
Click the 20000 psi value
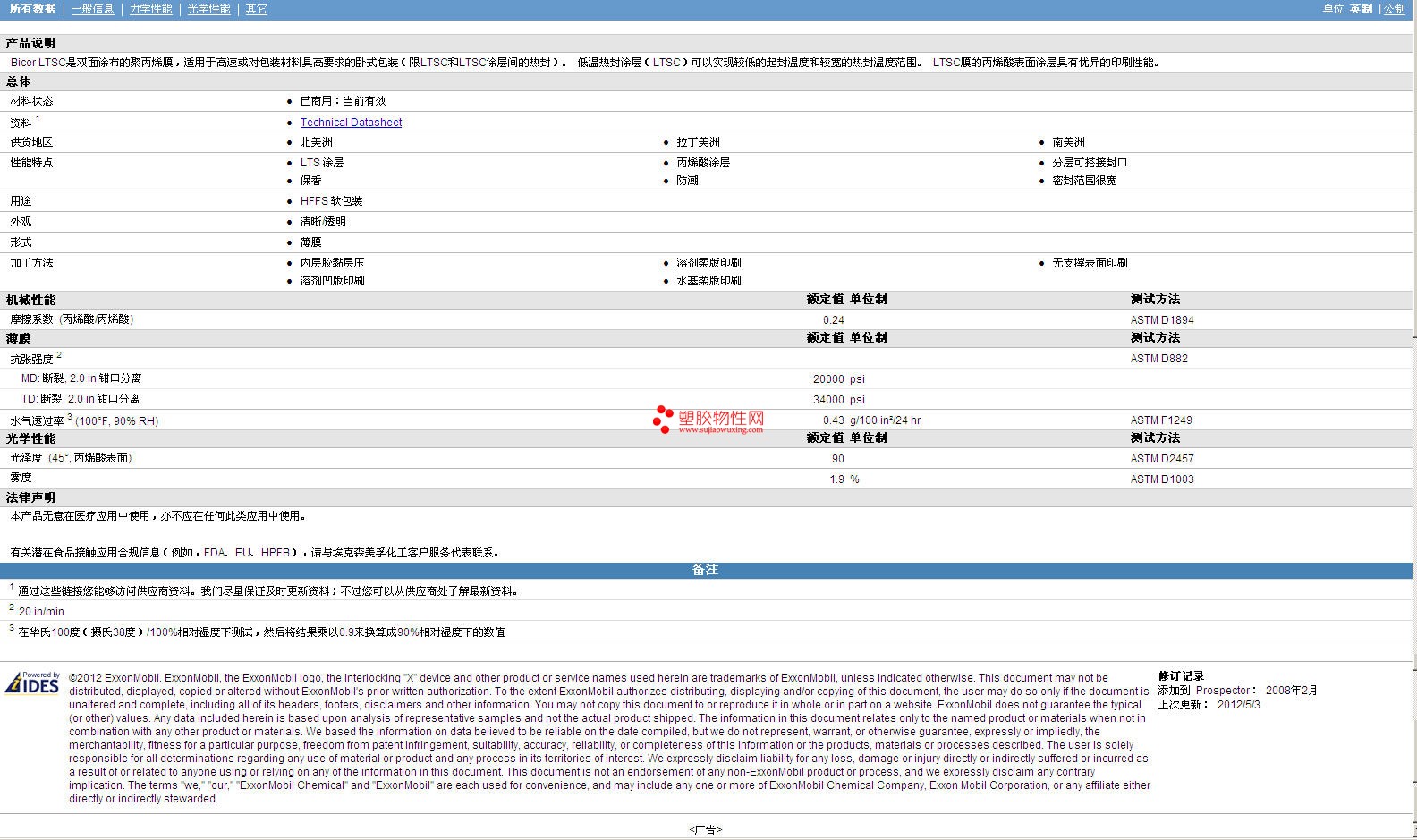(838, 379)
